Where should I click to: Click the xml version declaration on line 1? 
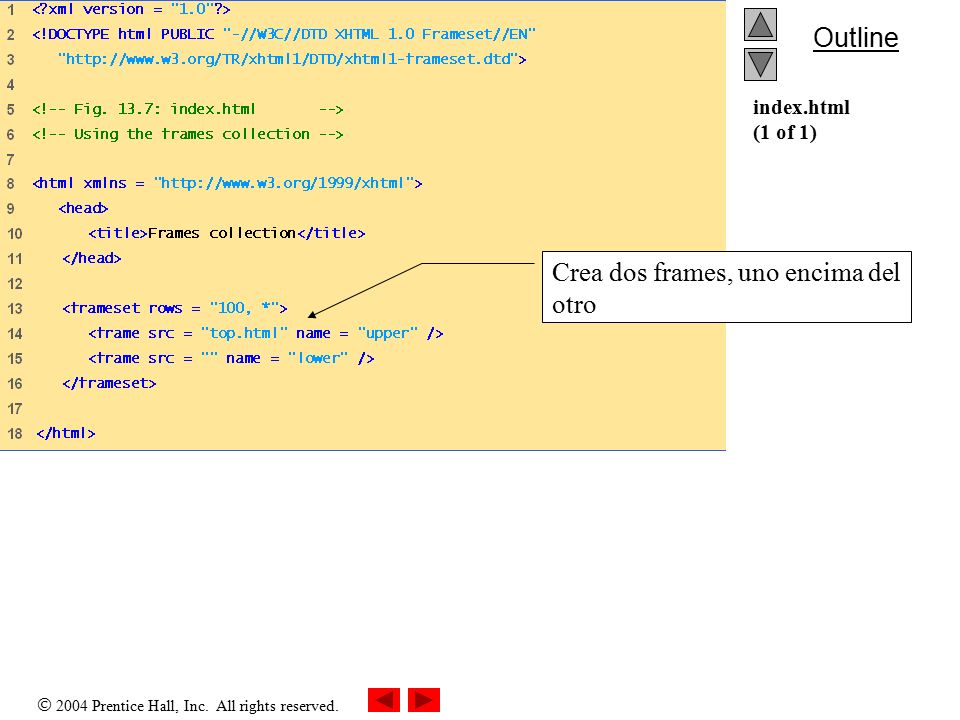click(x=131, y=9)
